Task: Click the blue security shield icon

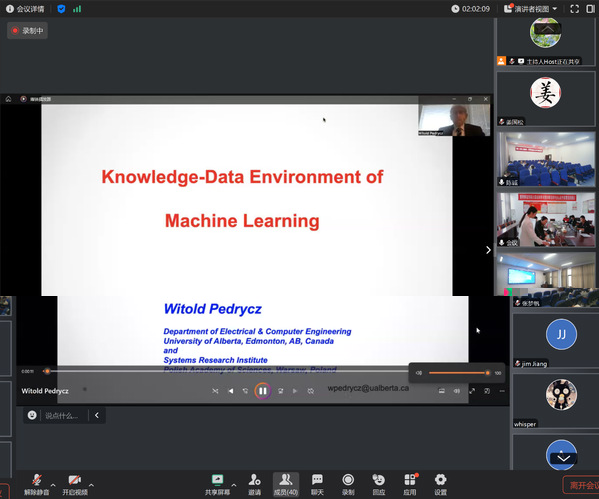Action: click(x=61, y=9)
